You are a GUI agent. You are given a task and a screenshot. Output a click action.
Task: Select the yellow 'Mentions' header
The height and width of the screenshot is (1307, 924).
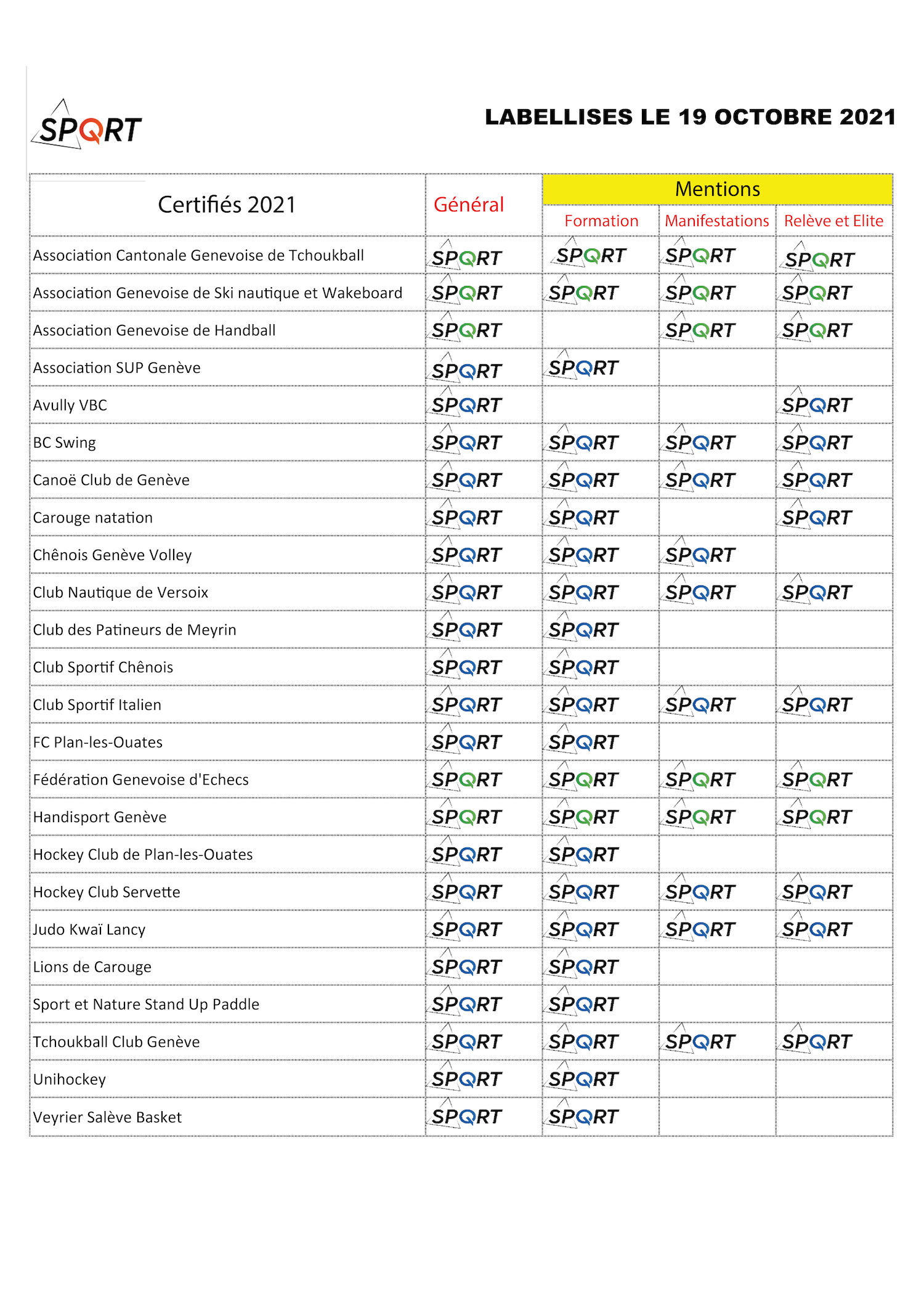click(718, 189)
